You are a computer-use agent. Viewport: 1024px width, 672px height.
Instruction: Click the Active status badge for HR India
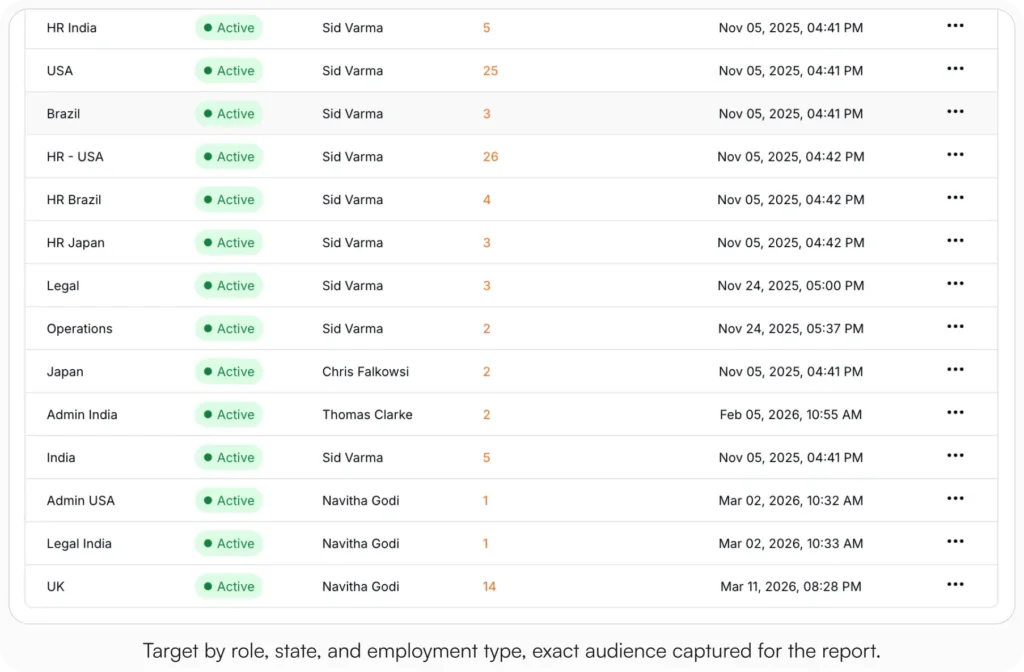[229, 28]
